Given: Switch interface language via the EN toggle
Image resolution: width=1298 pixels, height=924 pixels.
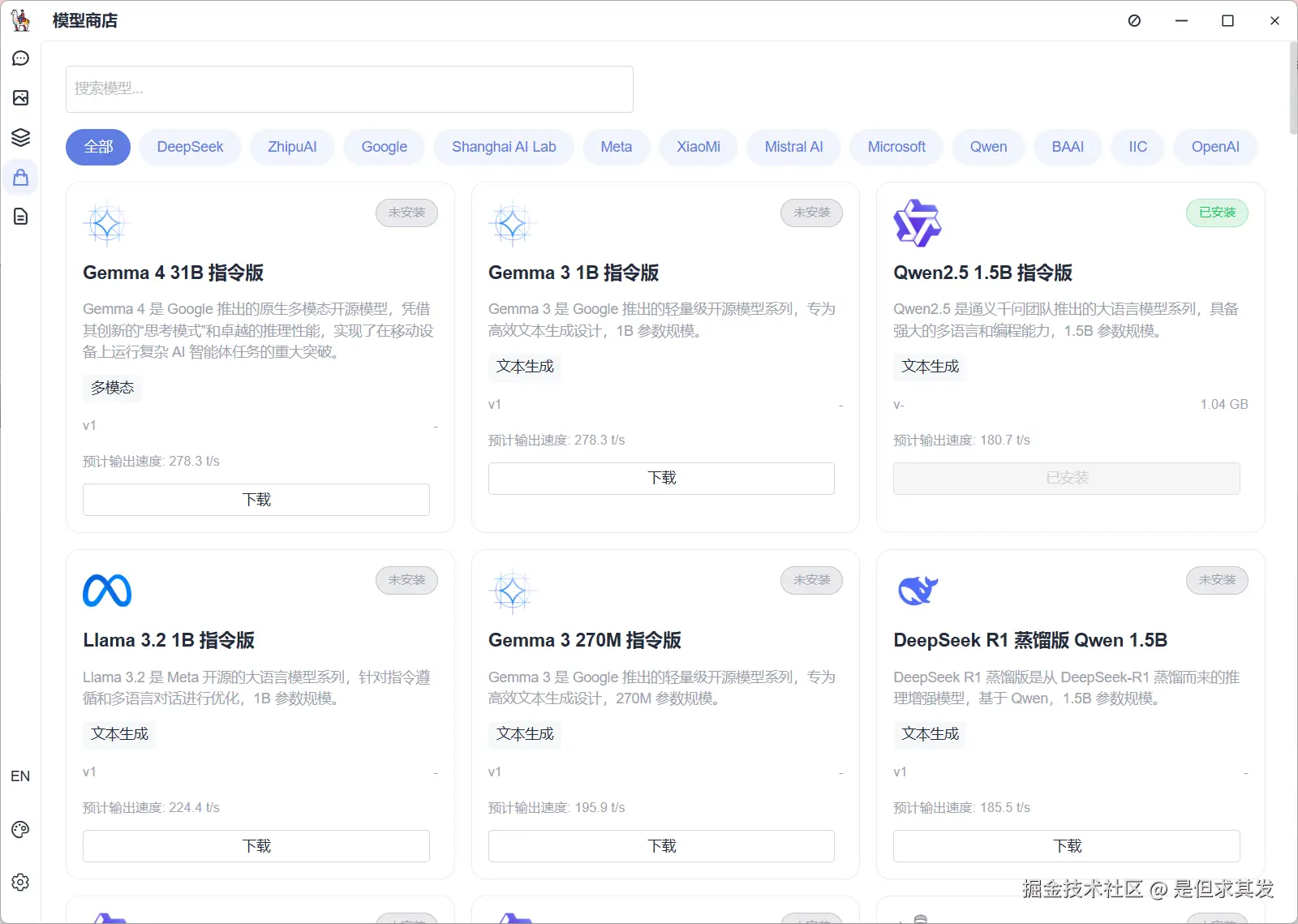Looking at the screenshot, I should tap(20, 776).
